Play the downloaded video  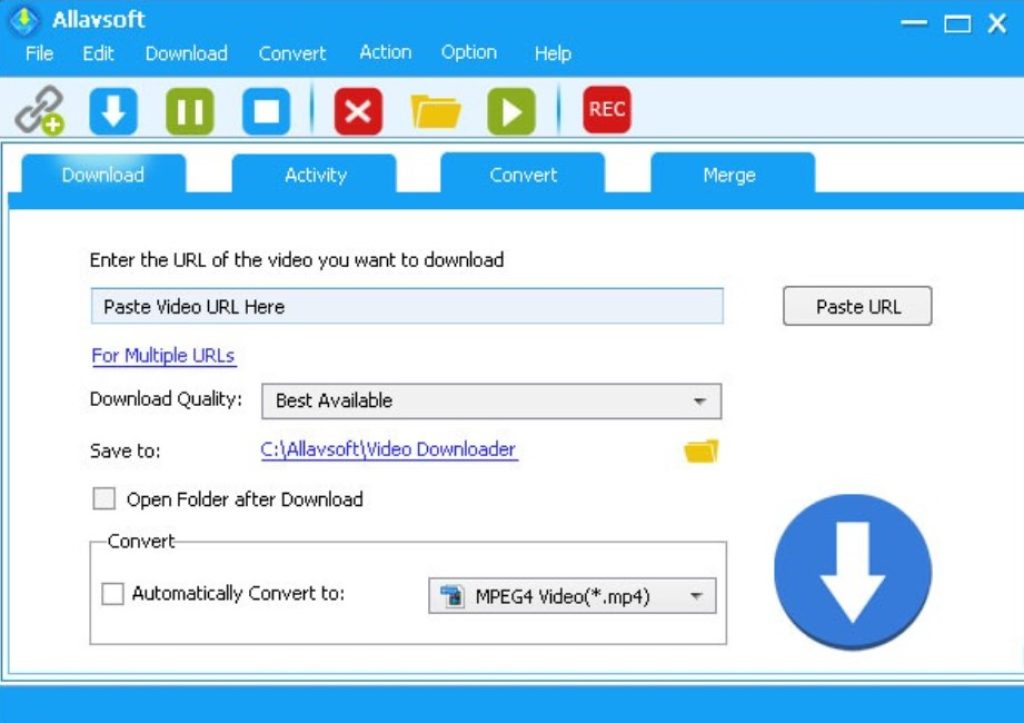(510, 110)
